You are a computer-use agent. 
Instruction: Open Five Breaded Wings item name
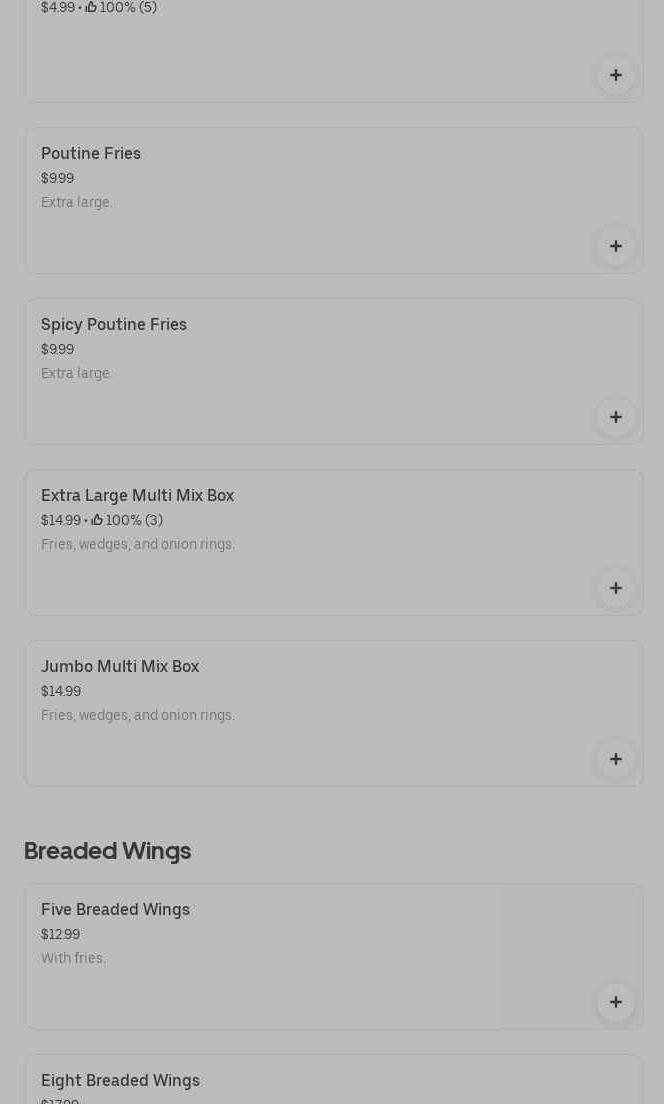tap(115, 909)
